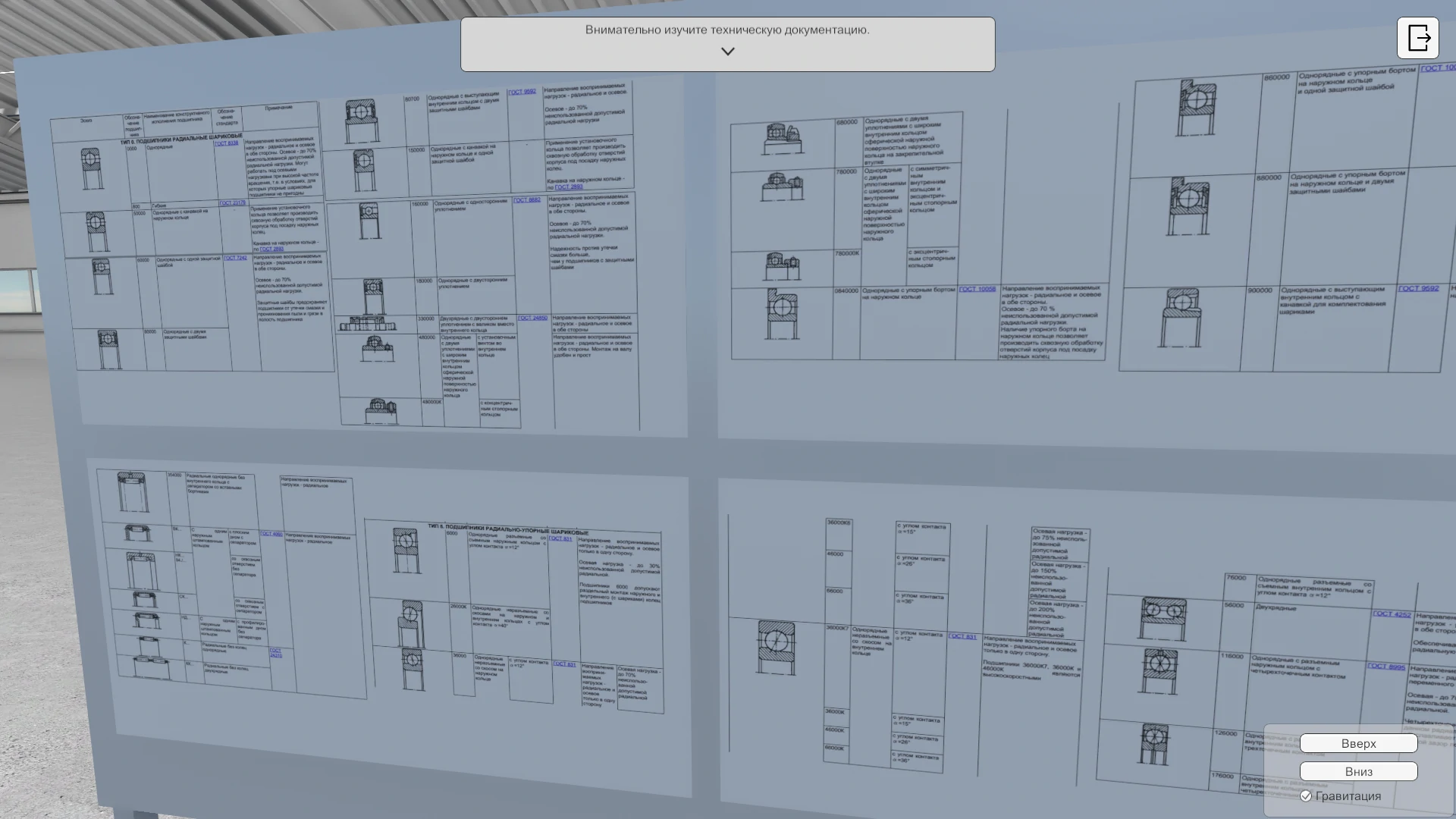1456x819 pixels.
Task: Open the ГОСТ 8995 link
Action: (1386, 667)
